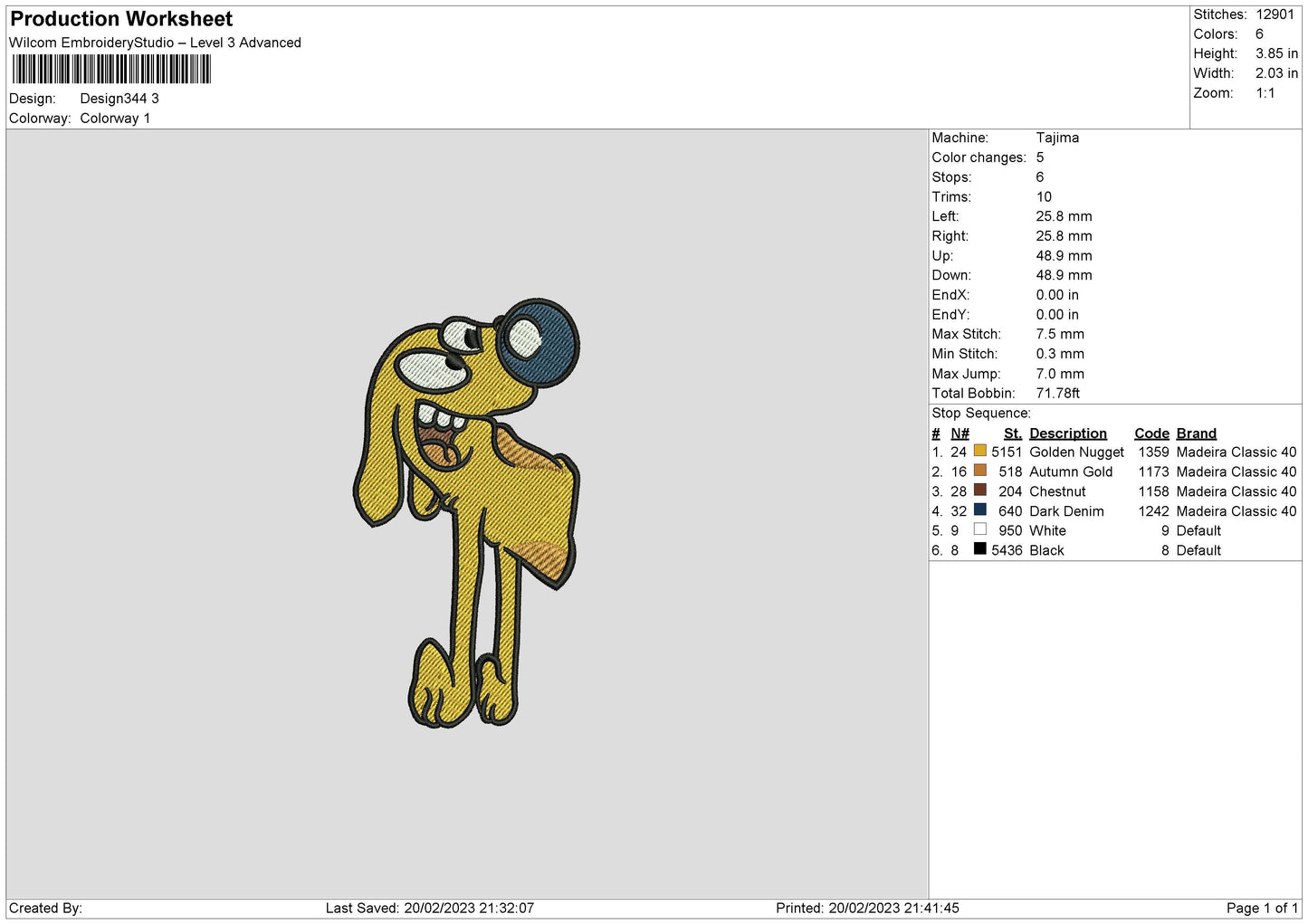Click the White thread color swatch
Screen dimensions: 1308x924
coord(979,529)
